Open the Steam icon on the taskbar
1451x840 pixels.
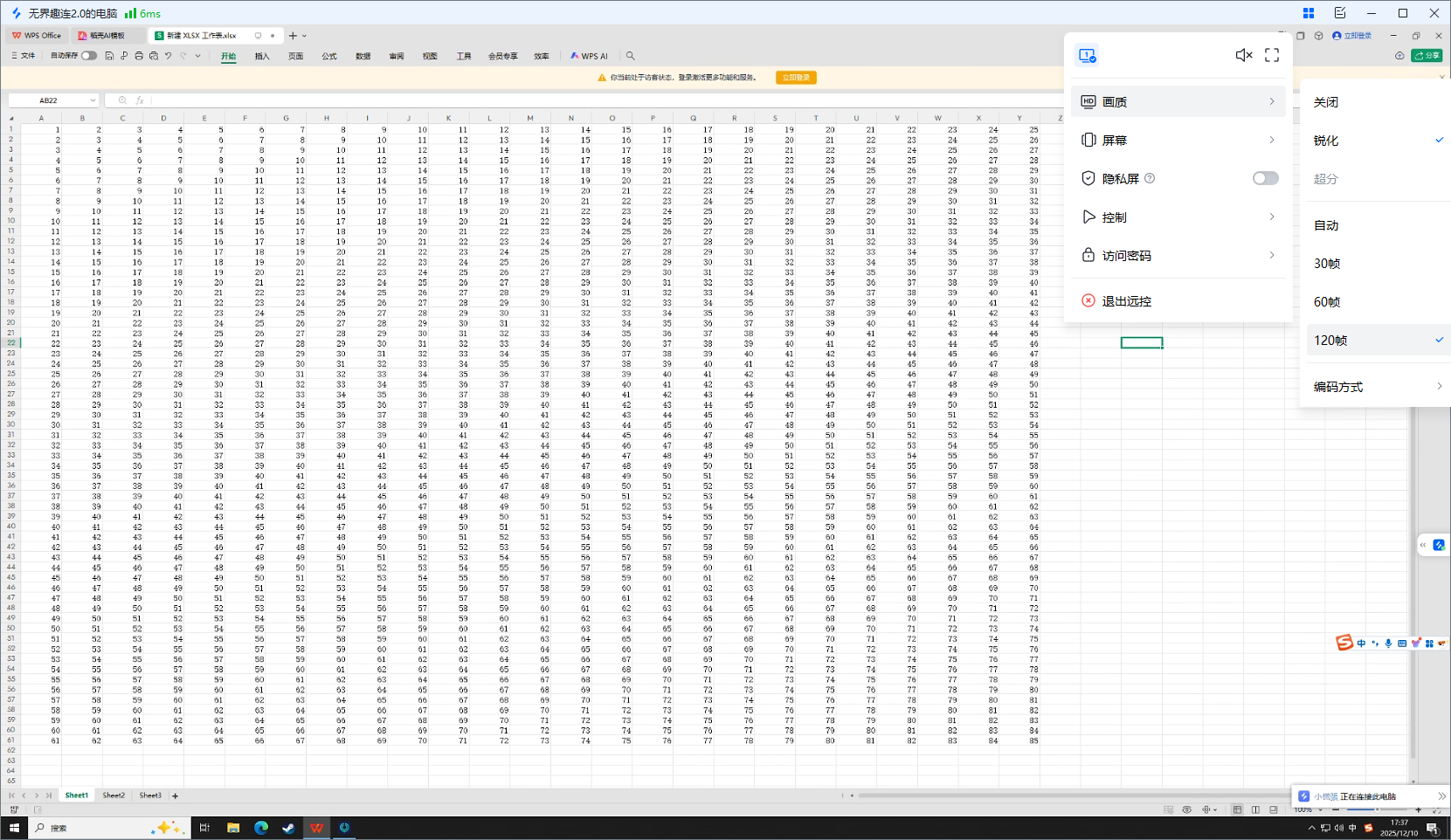point(288,828)
